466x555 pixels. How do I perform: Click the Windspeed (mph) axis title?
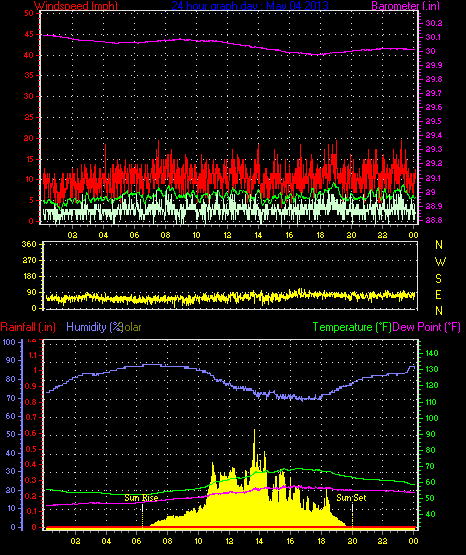pyautogui.click(x=76, y=5)
